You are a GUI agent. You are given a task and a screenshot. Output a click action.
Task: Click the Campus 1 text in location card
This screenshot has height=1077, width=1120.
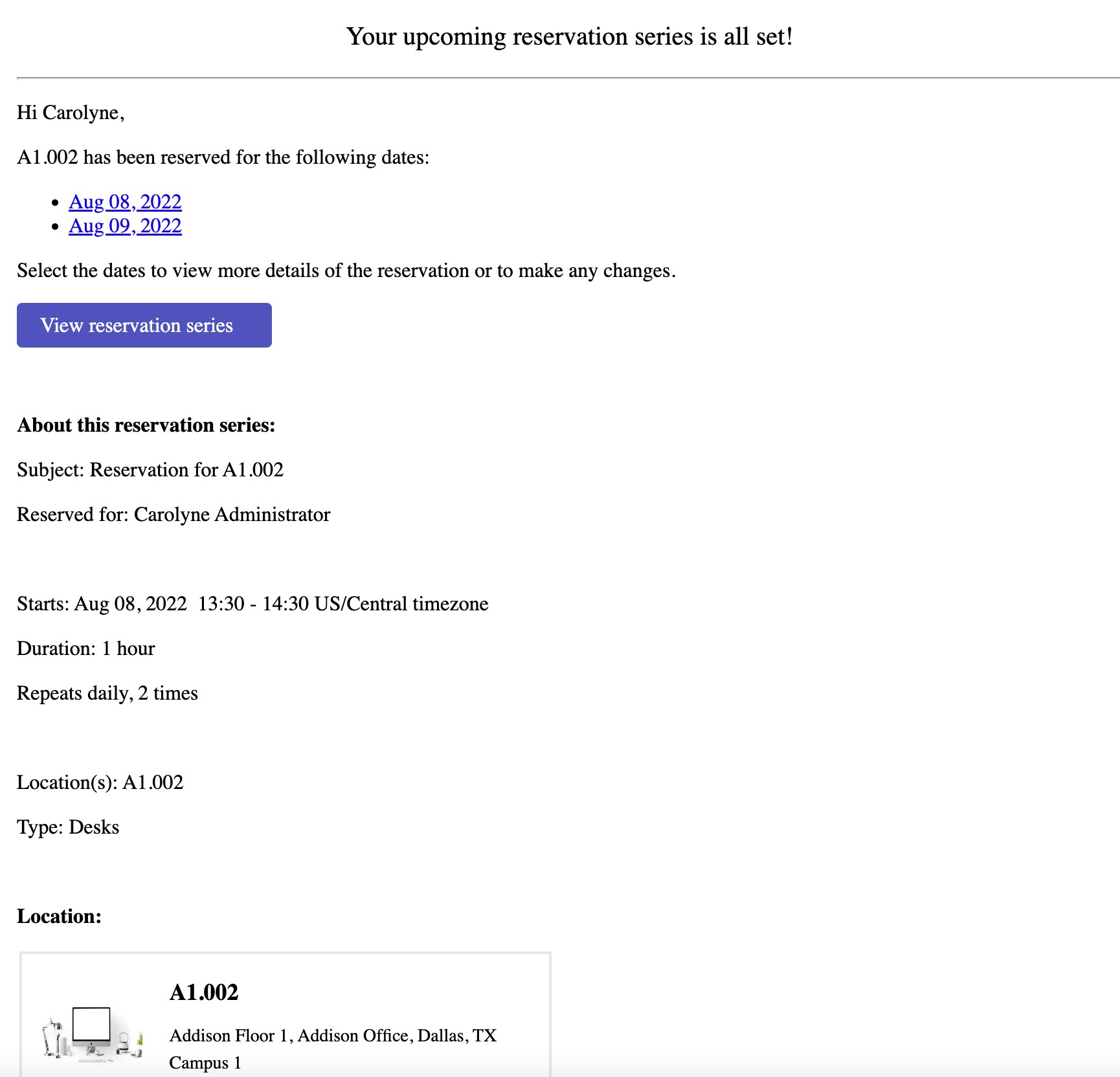coord(205,1063)
